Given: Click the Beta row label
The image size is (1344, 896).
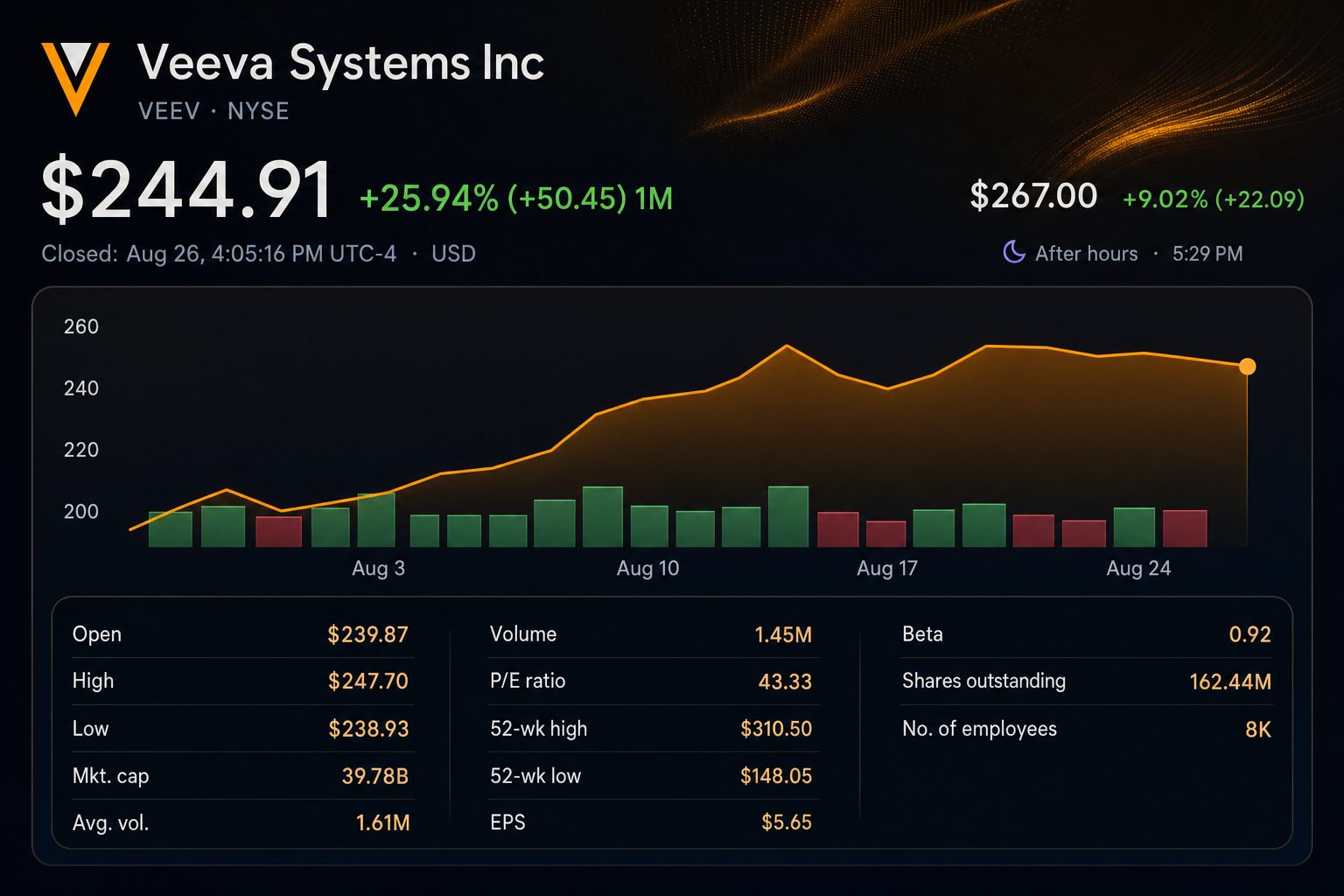Looking at the screenshot, I should click(922, 634).
